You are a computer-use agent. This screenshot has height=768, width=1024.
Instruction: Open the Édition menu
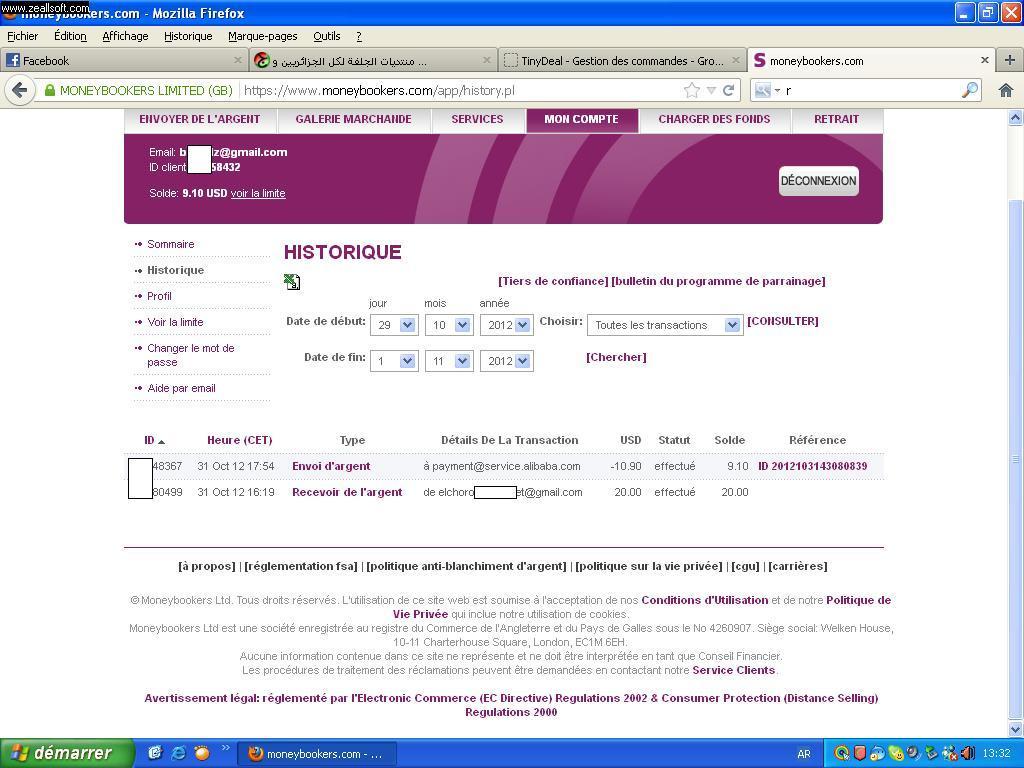(71, 36)
